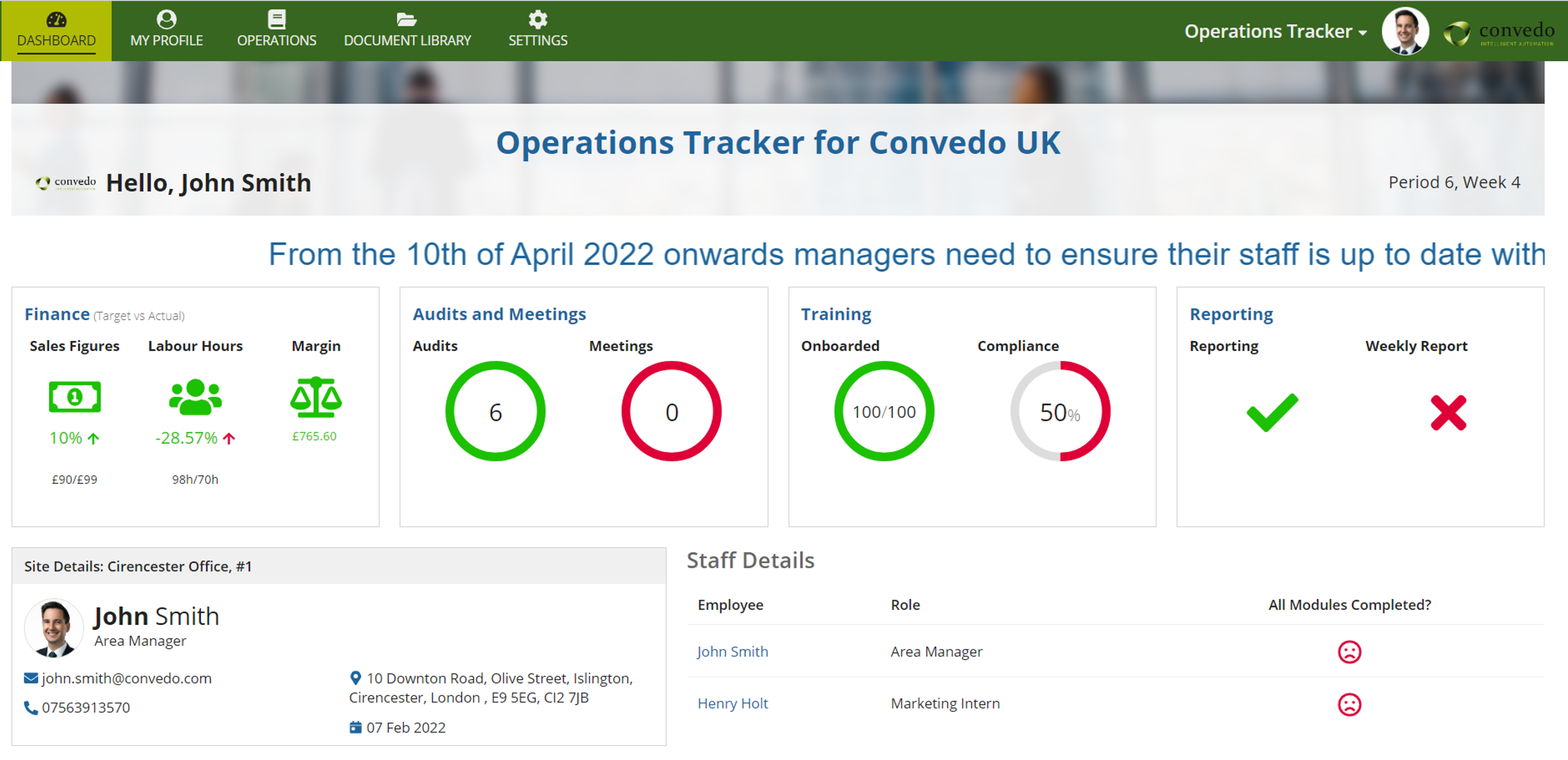Click the red Weekly Report cross
The image size is (1568, 760).
[x=1448, y=413]
